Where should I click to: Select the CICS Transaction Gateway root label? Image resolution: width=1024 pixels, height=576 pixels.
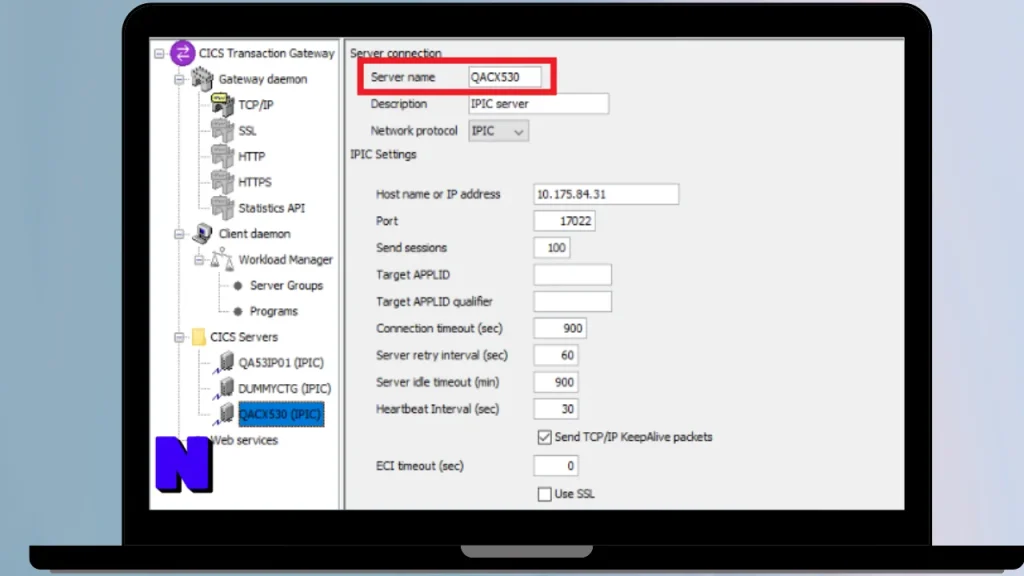[x=266, y=53]
